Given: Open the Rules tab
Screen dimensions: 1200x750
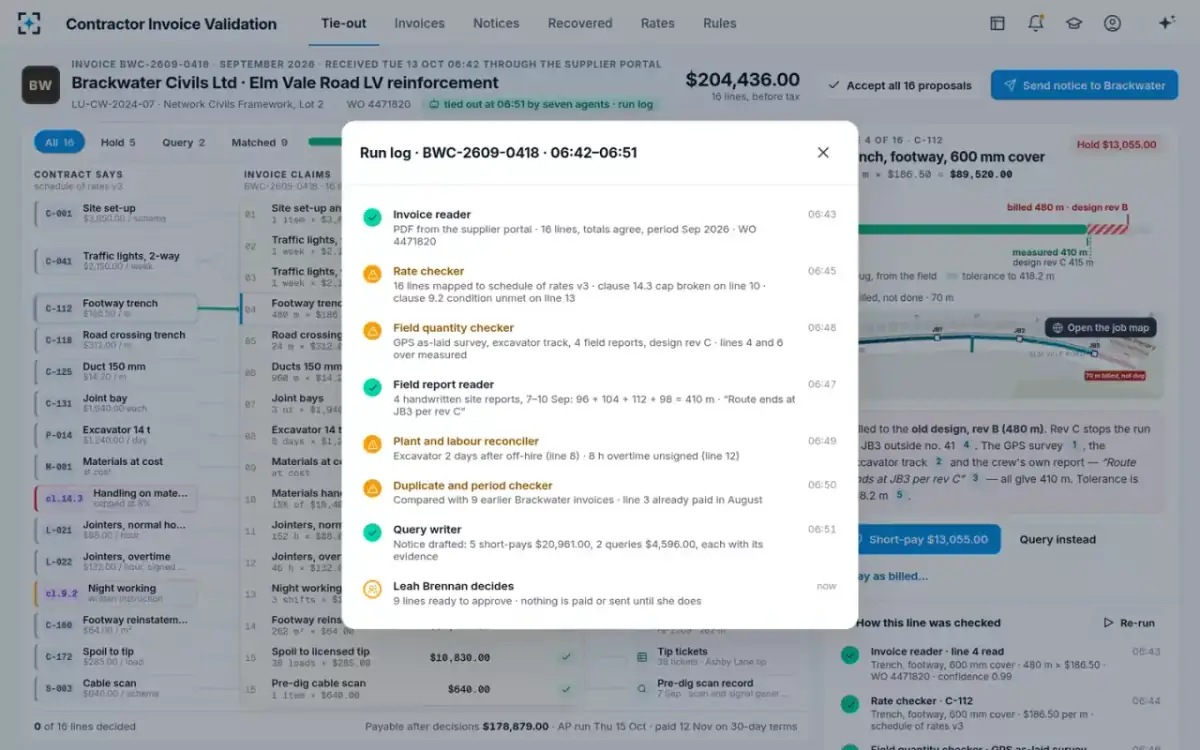Looking at the screenshot, I should tap(720, 23).
